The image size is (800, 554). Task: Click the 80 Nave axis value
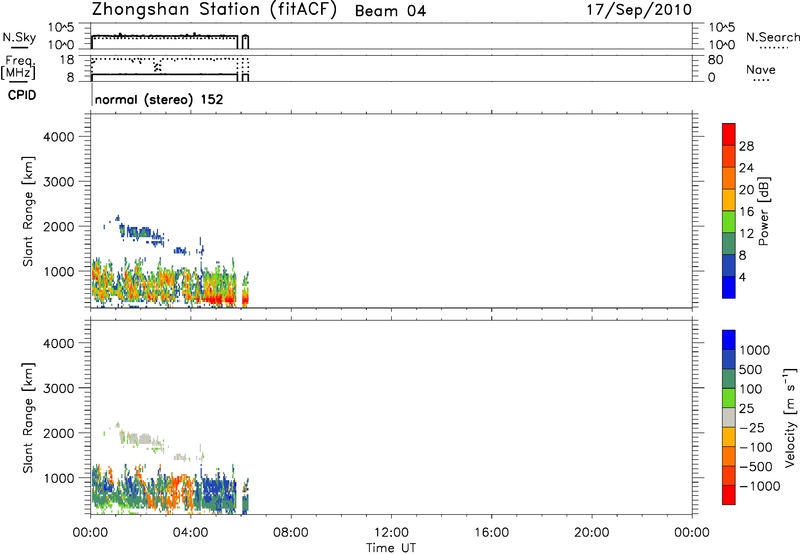coord(715,60)
